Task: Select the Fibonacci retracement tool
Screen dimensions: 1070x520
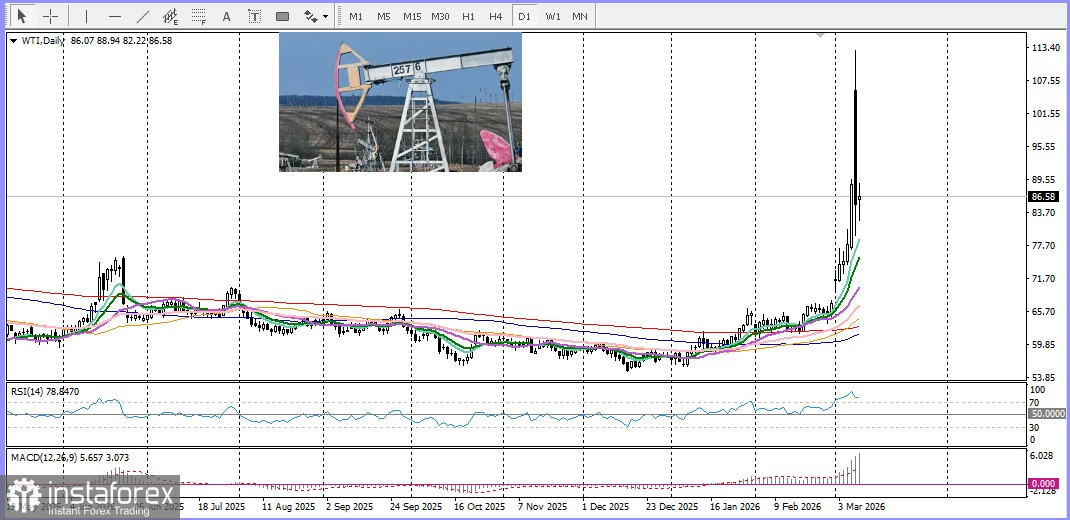Action: coord(199,16)
